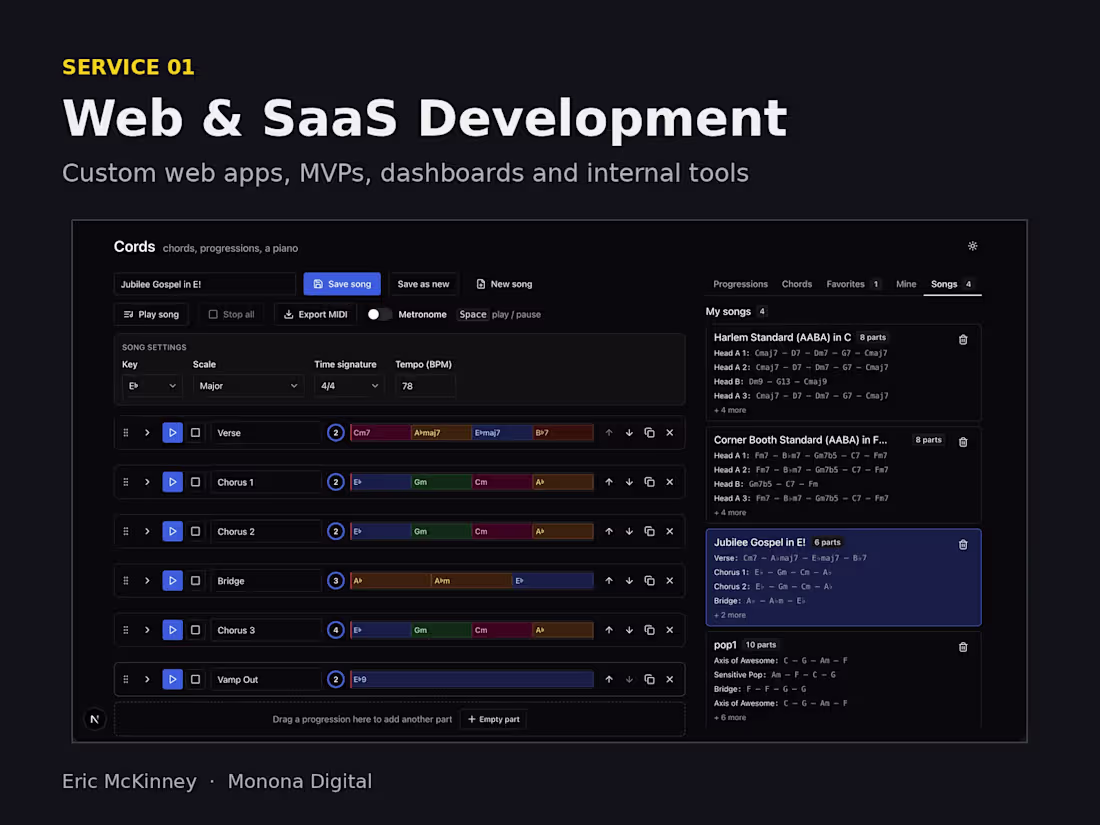Stop the Bridge part playback
The image size is (1100, 825).
tap(196, 581)
